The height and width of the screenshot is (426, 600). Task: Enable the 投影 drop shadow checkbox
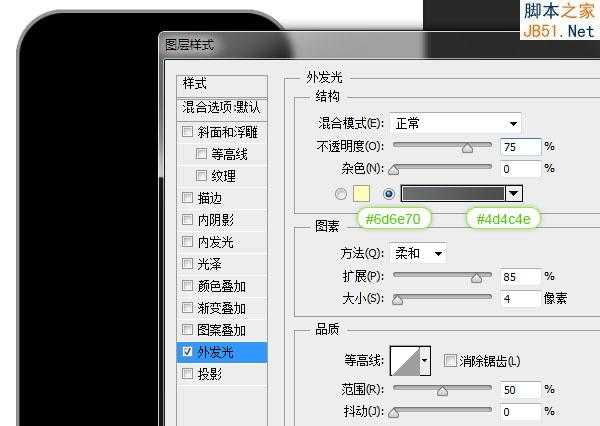[188, 374]
